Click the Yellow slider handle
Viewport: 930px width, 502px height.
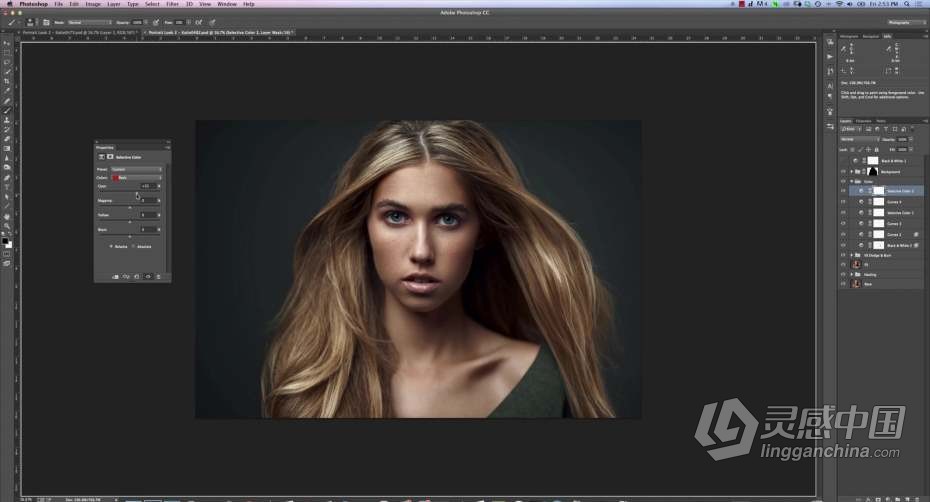130,222
